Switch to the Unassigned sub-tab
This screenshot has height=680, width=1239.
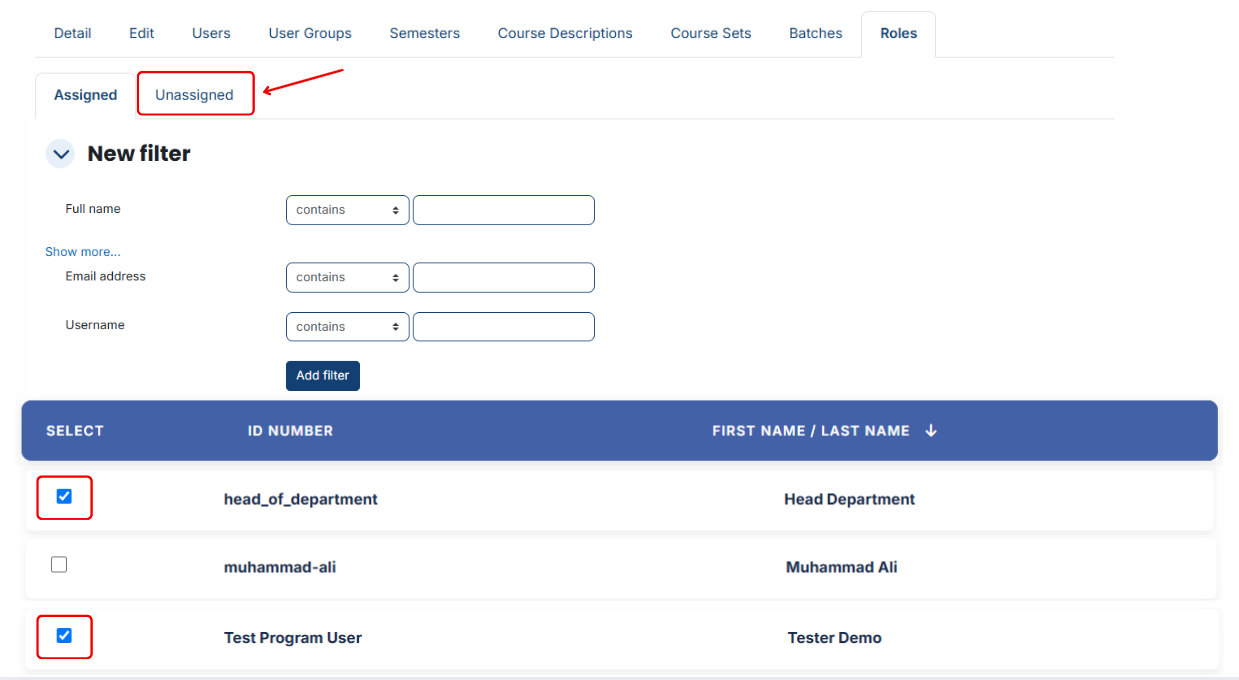coord(194,95)
